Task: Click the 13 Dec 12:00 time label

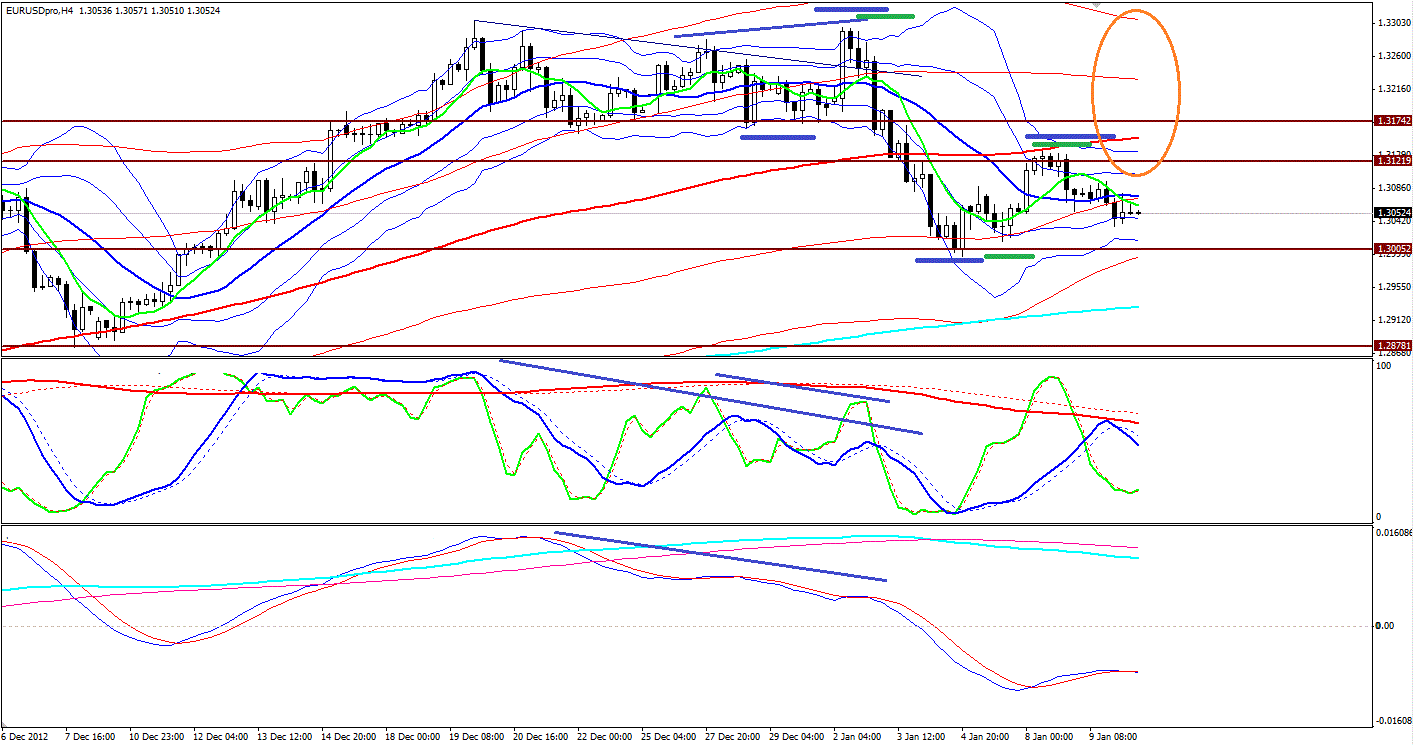Action: [284, 736]
